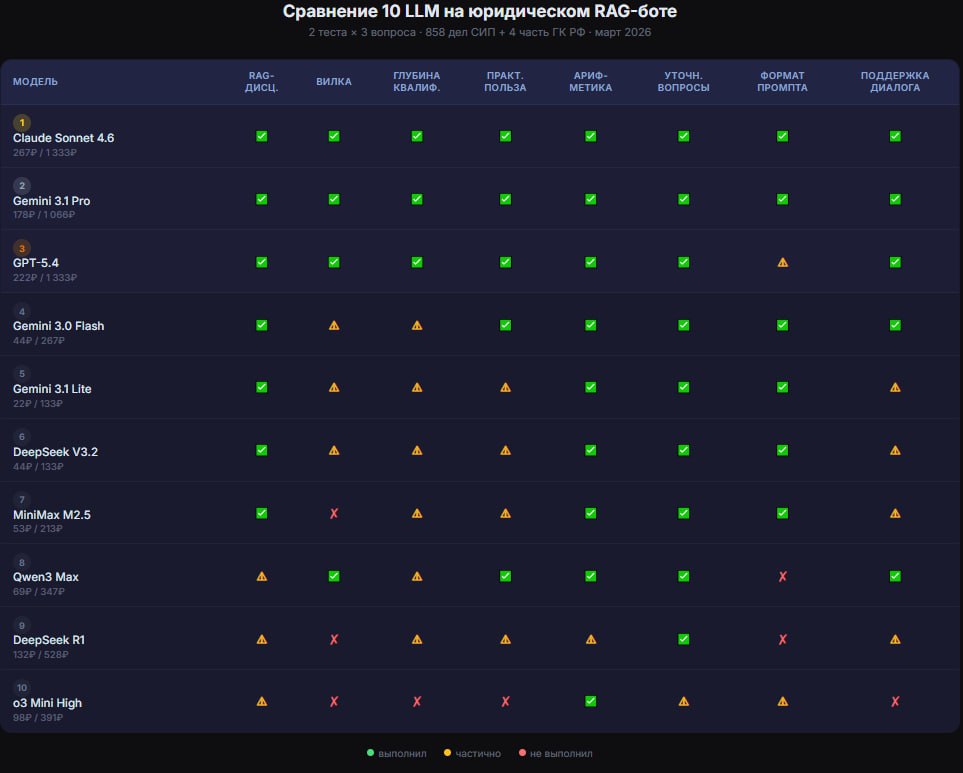Click Gemini 3.1 Lite warning under Поддержка диалога
The height and width of the screenshot is (773, 963).
(895, 387)
